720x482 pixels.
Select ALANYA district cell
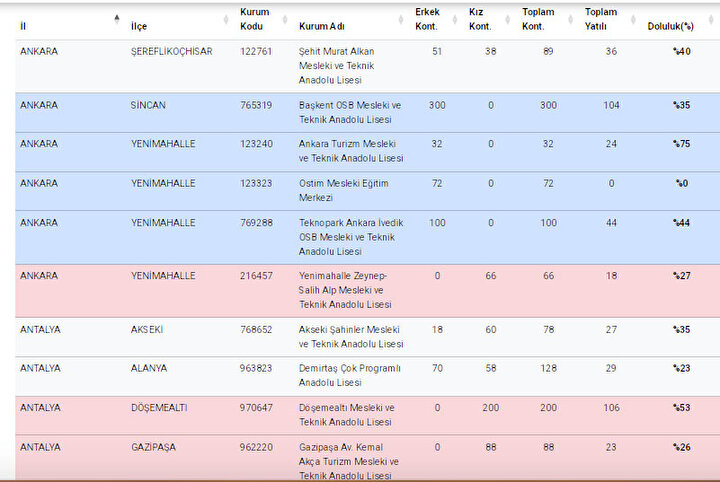point(149,368)
